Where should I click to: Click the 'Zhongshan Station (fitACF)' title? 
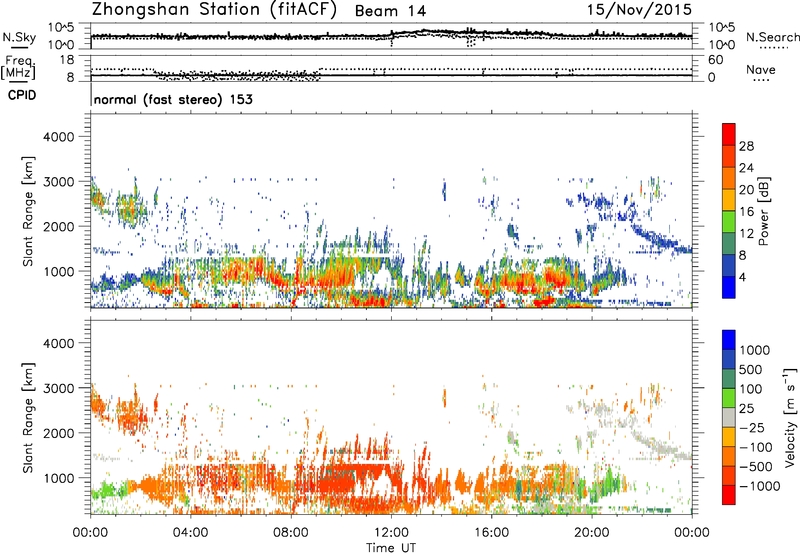214,10
